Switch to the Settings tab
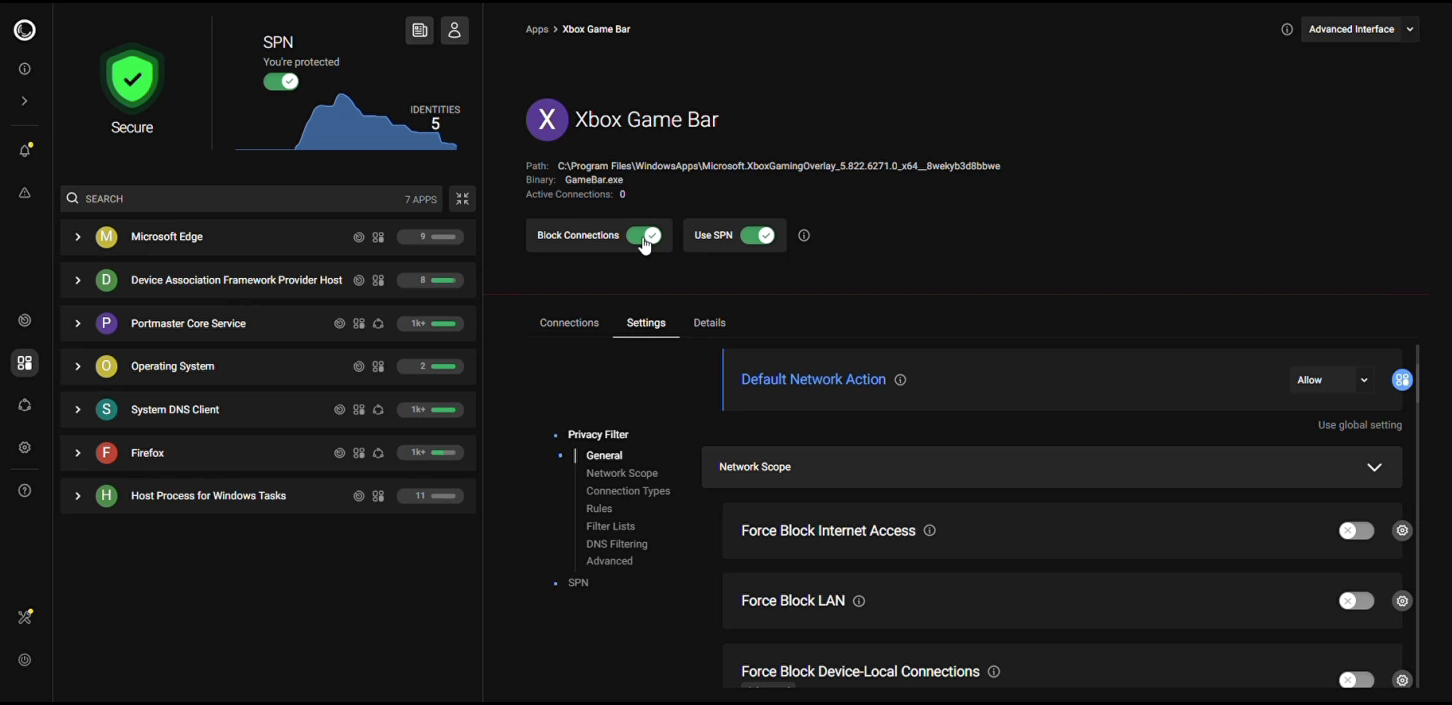This screenshot has height=705, width=1452. pyautogui.click(x=646, y=323)
